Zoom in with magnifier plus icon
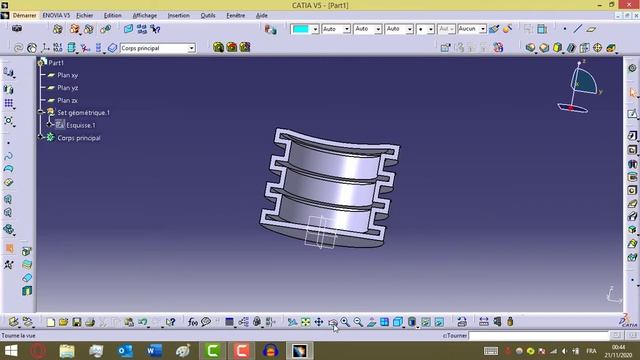 (345, 322)
